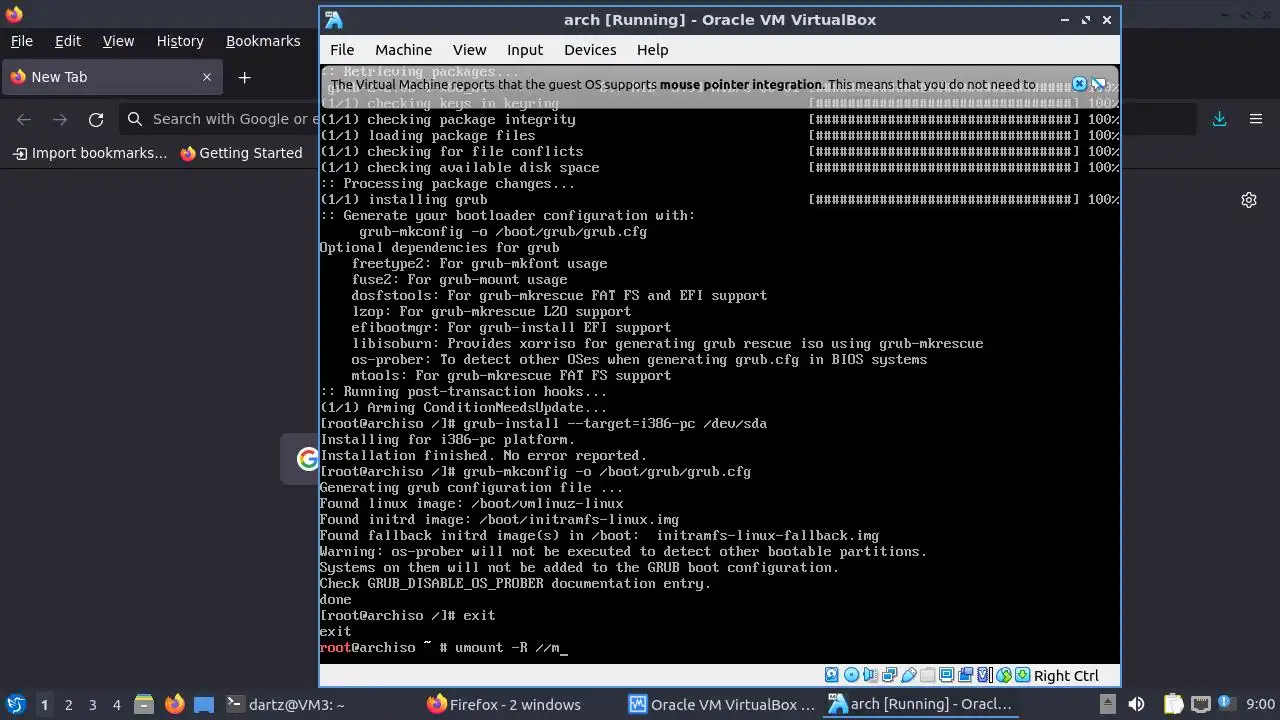Click the Google logo on Firefox new tab page
1280x720 pixels.
[x=307, y=459]
